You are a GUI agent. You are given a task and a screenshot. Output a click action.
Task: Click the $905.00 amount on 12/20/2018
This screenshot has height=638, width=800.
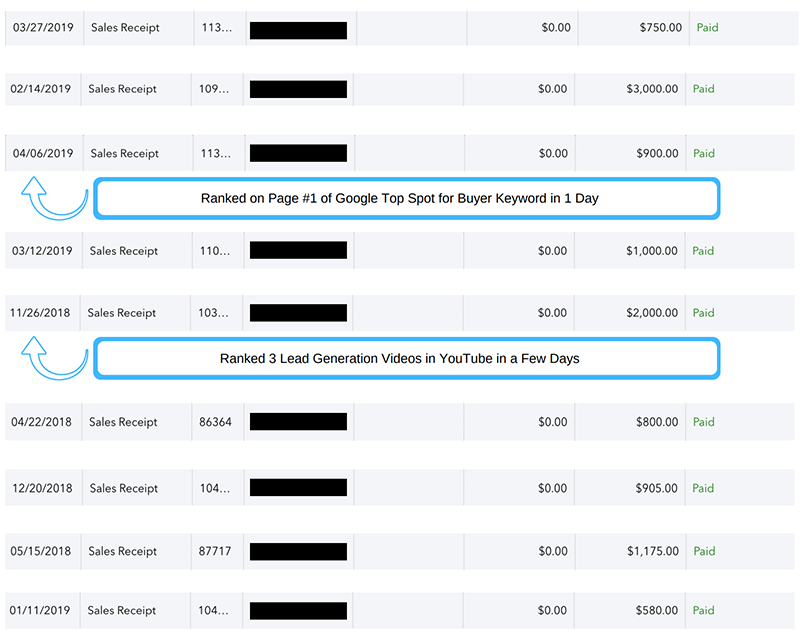click(x=659, y=488)
